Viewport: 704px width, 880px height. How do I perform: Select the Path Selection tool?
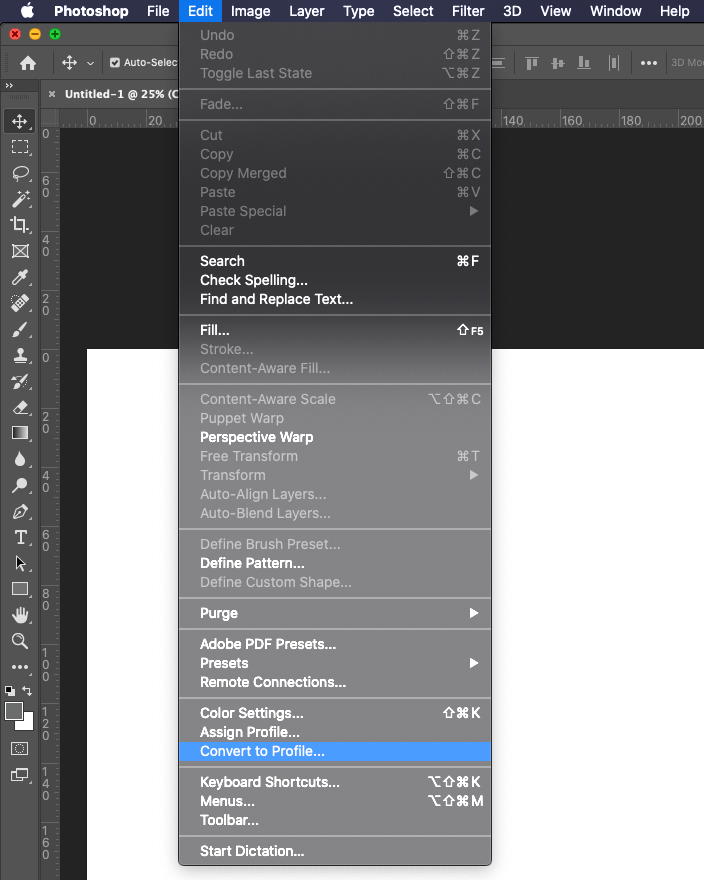pyautogui.click(x=20, y=563)
